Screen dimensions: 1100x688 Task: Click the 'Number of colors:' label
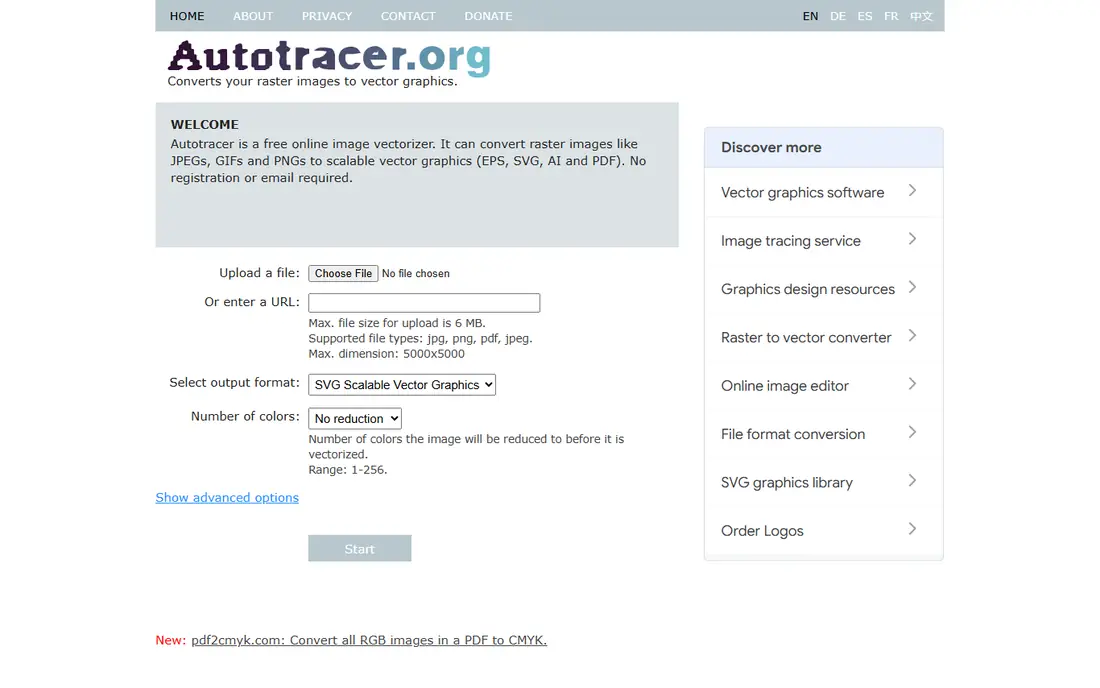pyautogui.click(x=246, y=416)
